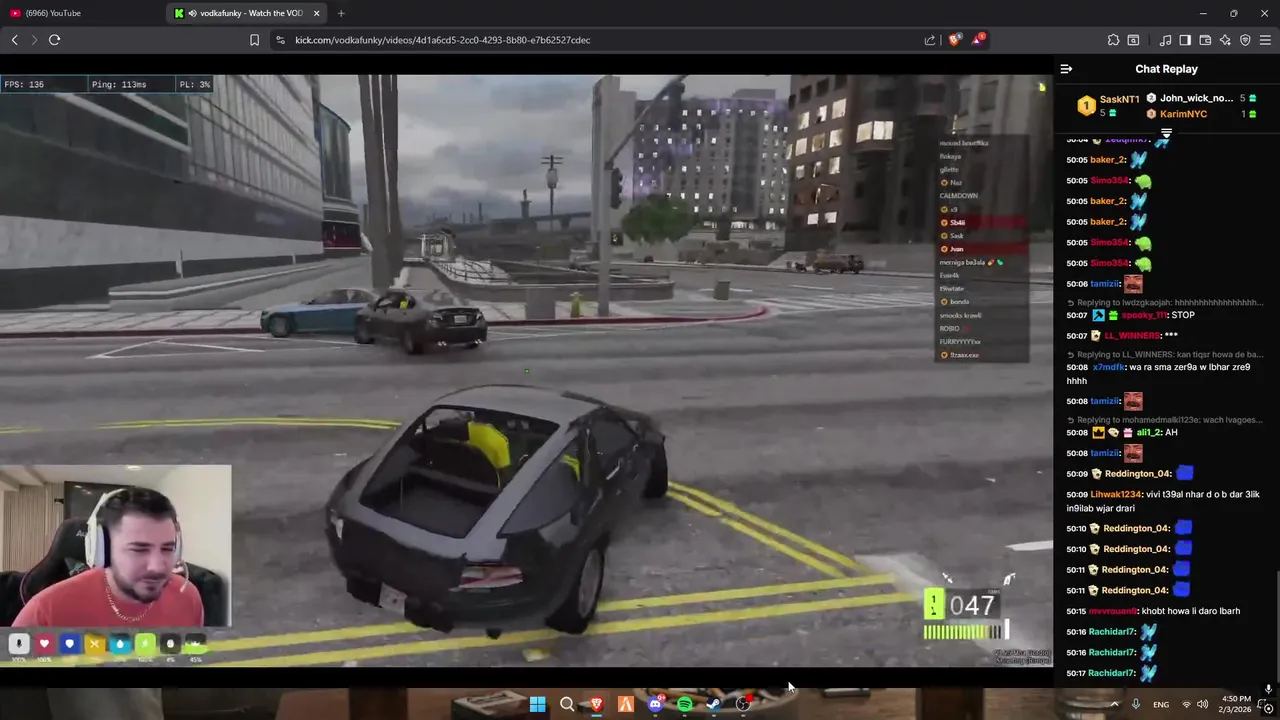
Task: Expand the leaderboard handle below gifters
Action: pyautogui.click(x=1166, y=132)
